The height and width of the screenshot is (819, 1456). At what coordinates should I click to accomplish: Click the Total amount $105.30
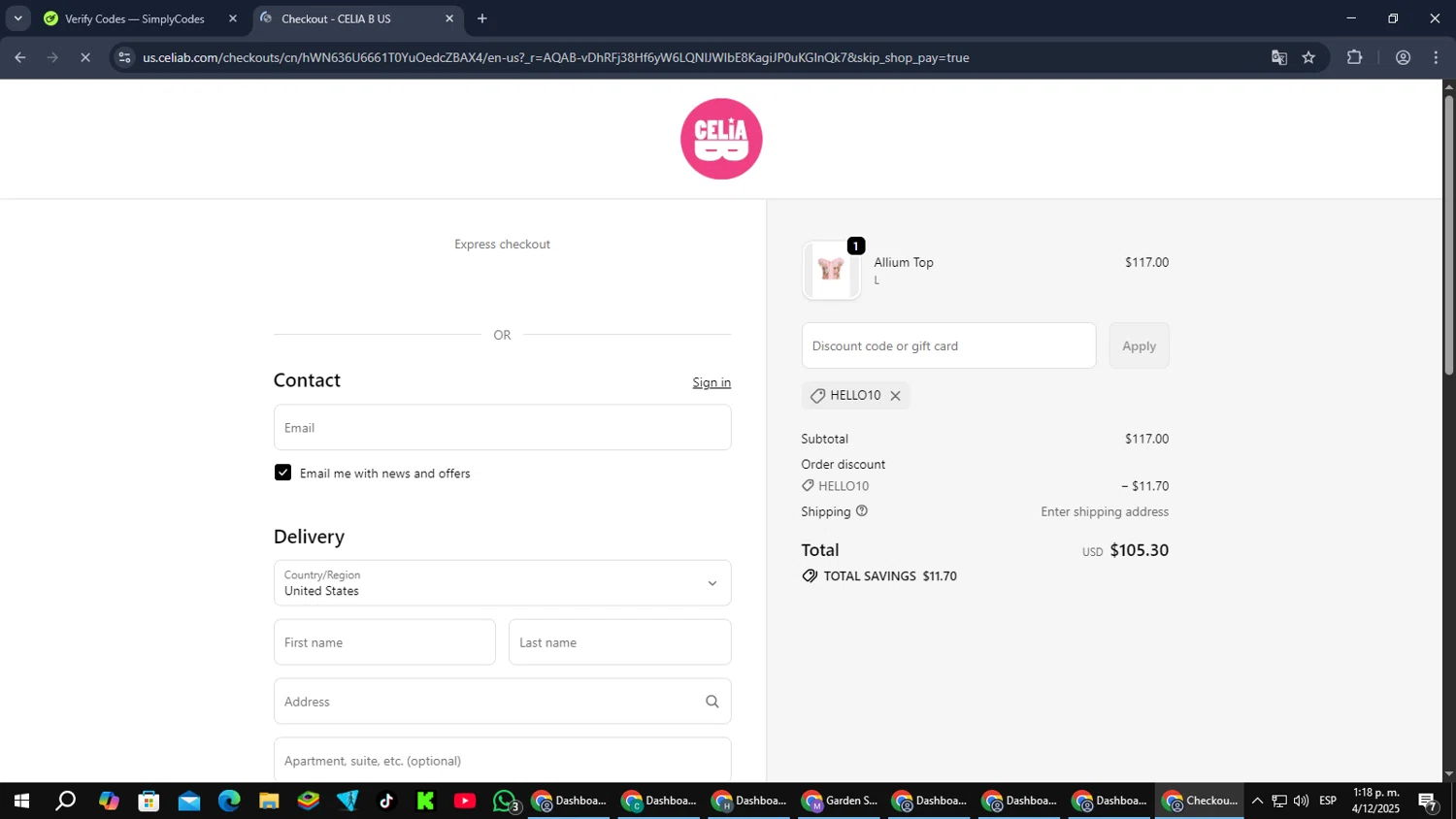[x=1139, y=550]
